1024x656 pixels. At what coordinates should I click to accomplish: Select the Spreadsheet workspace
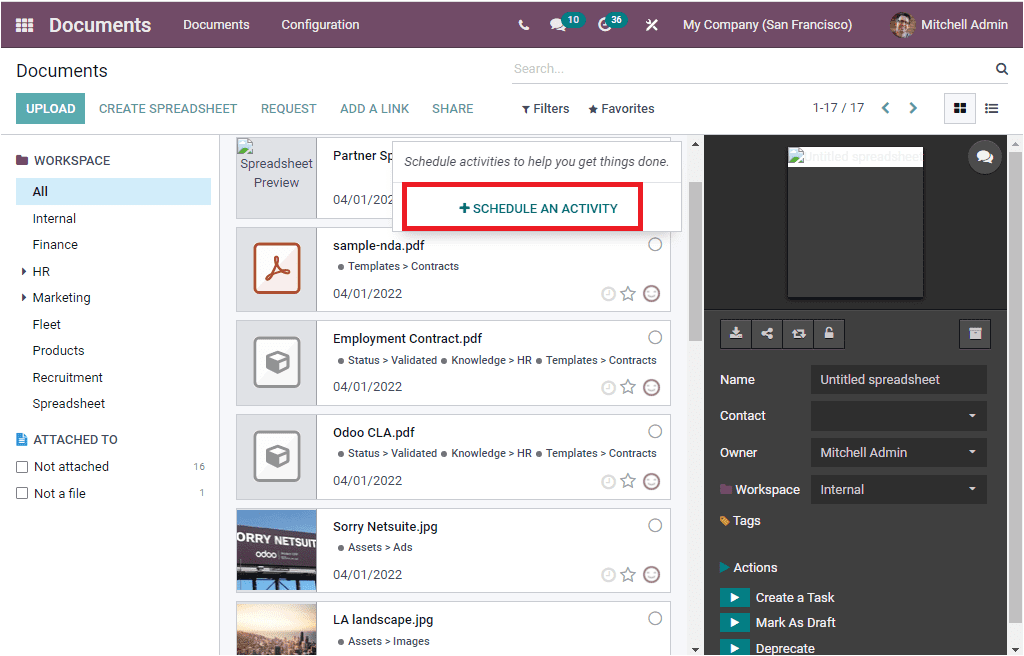[x=69, y=404]
